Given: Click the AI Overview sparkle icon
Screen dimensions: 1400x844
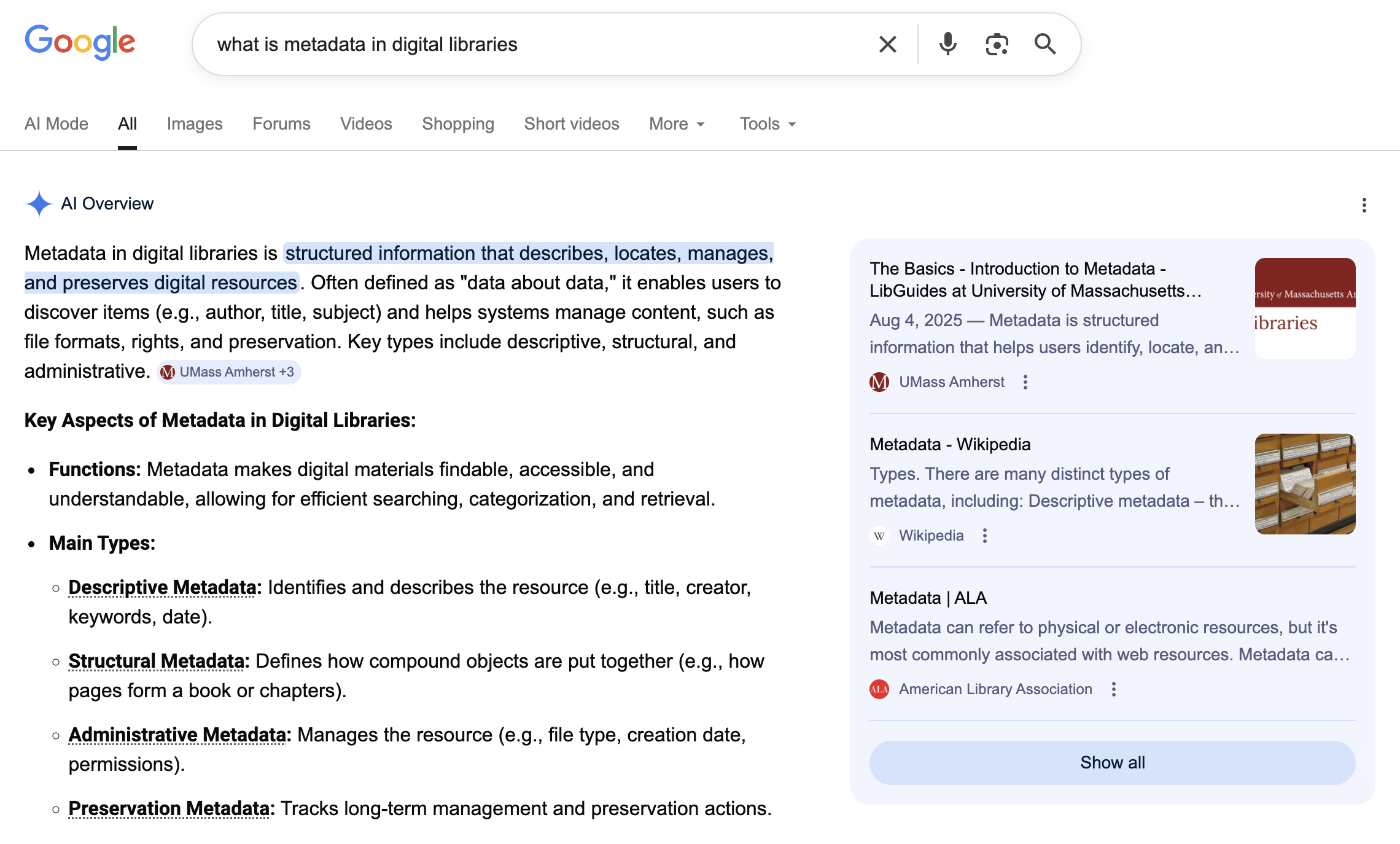Looking at the screenshot, I should click(39, 204).
